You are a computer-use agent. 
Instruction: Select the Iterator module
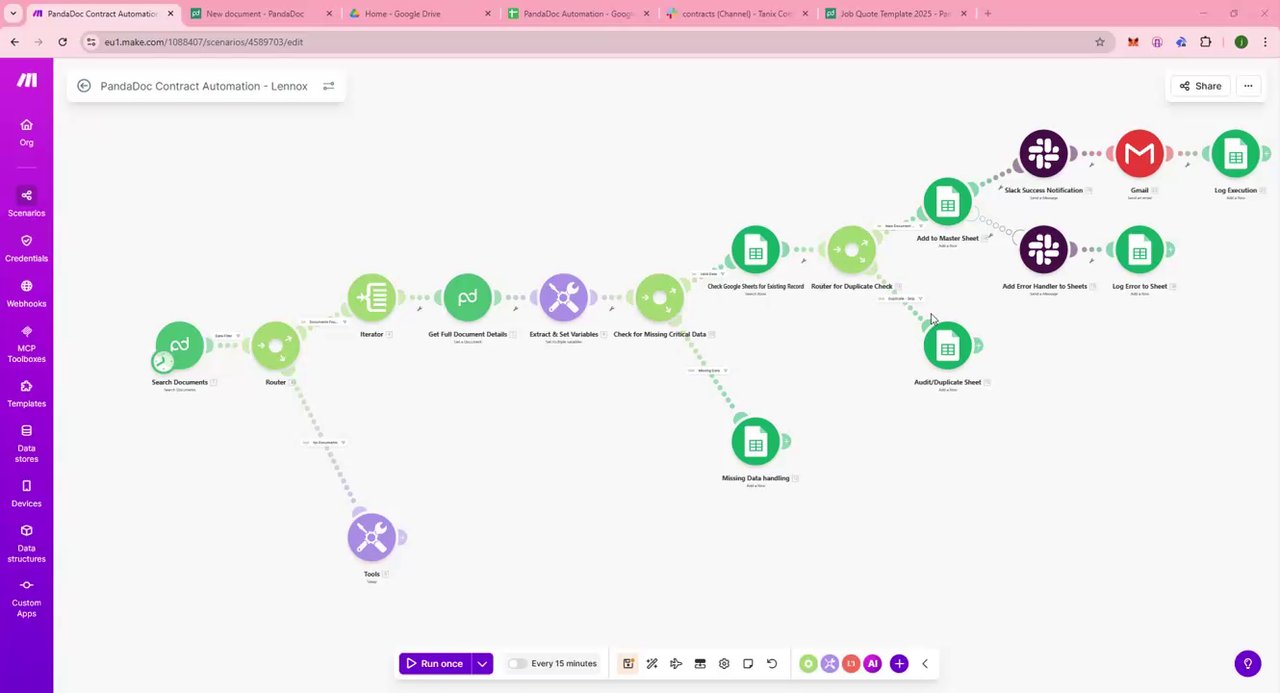click(371, 298)
